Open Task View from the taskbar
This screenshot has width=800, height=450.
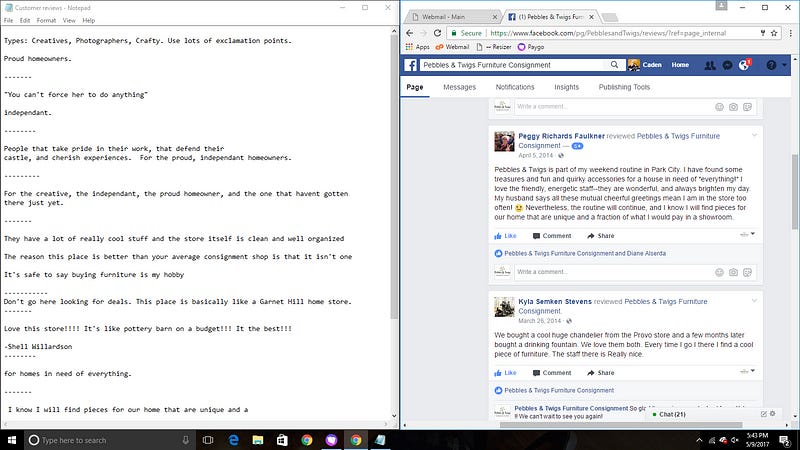(x=208, y=440)
